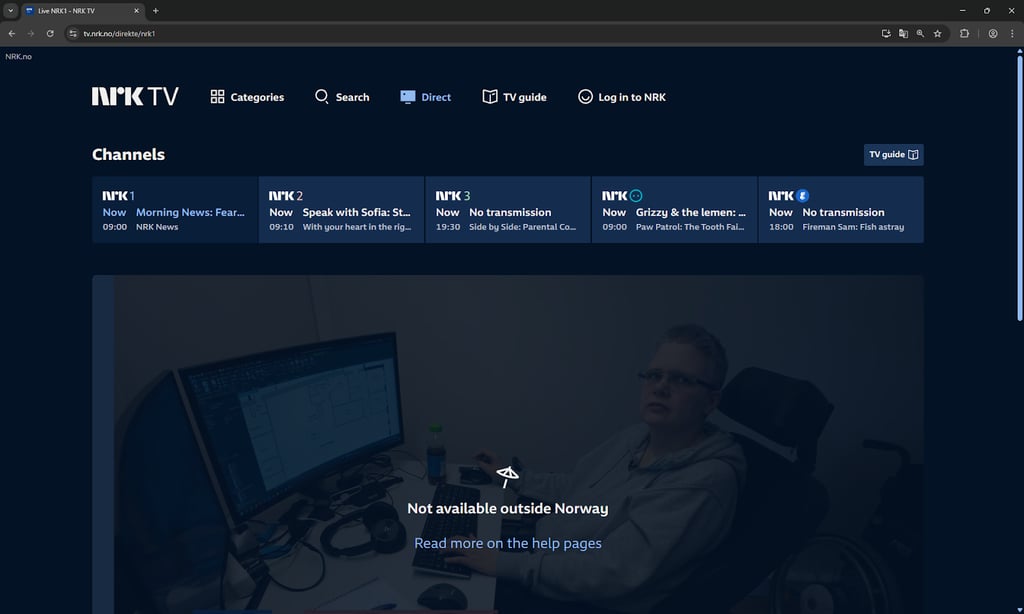Click the book icon next to TV guide in nav
The width and height of the screenshot is (1024, 614).
(490, 97)
